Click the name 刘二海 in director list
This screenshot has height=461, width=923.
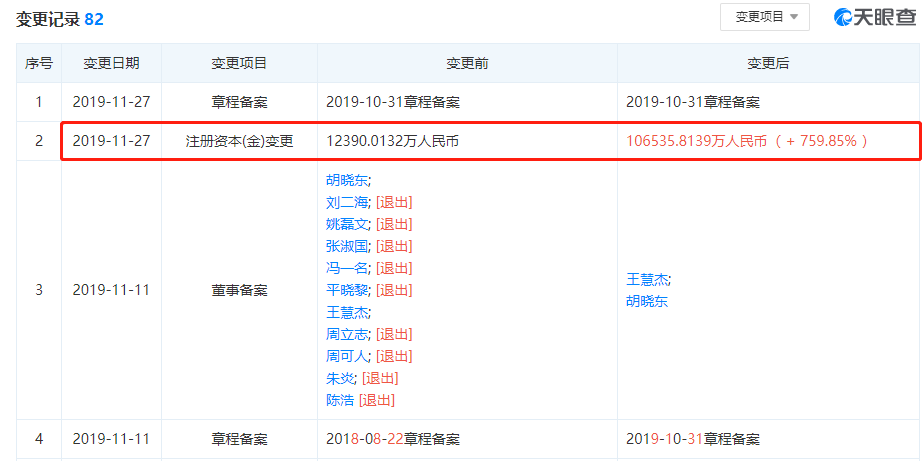(346, 202)
